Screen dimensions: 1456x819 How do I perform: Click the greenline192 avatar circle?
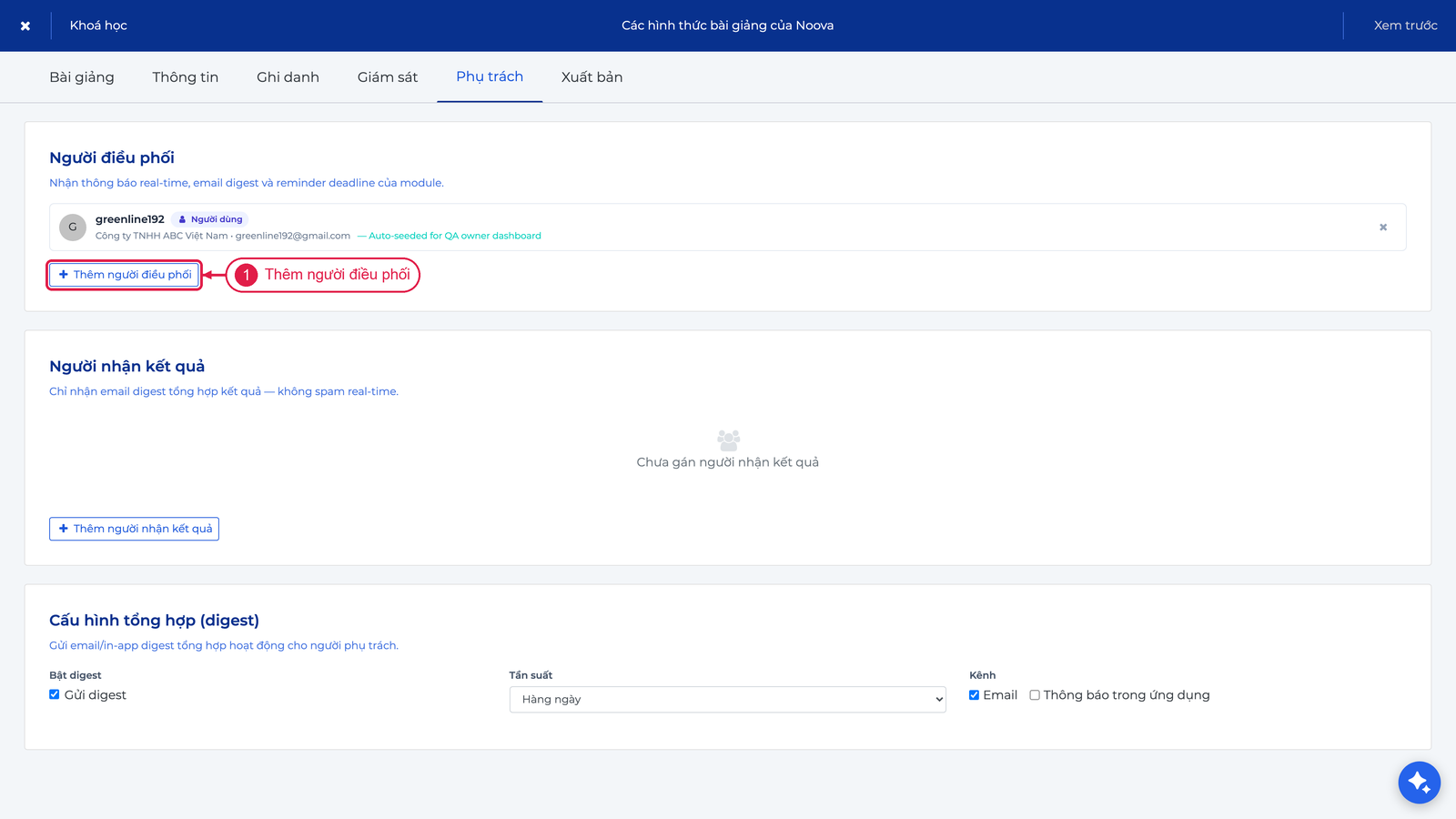(x=73, y=227)
